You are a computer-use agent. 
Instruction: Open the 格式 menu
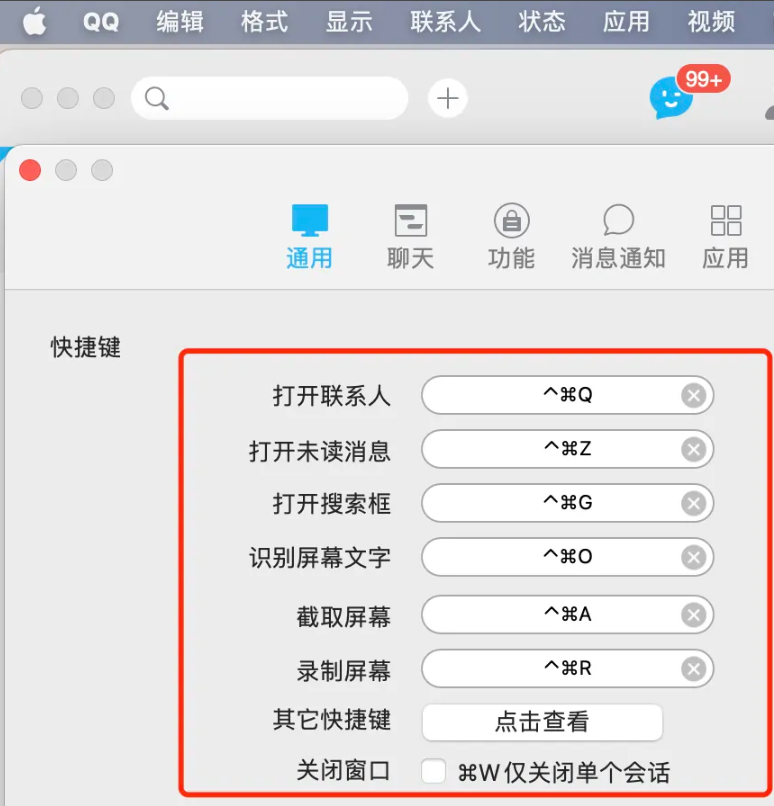coord(264,22)
